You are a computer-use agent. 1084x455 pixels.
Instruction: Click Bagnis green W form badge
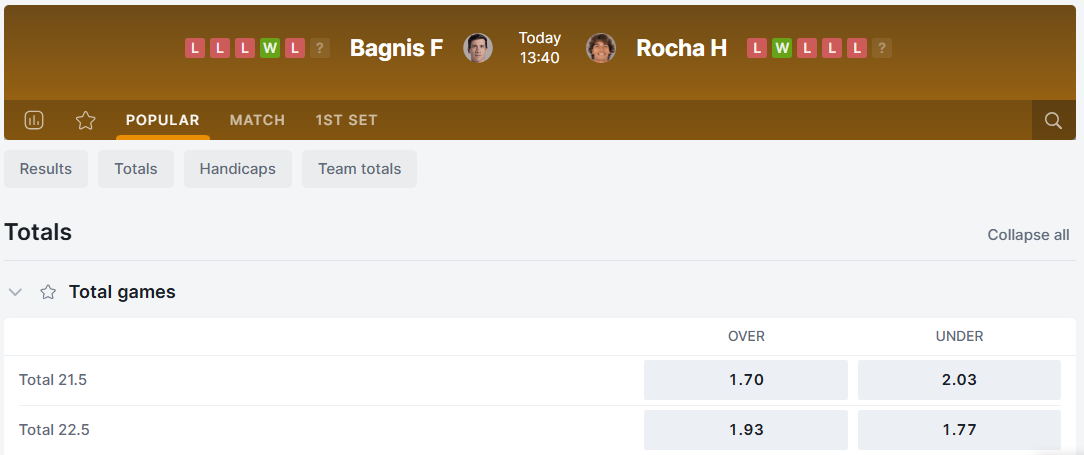[x=269, y=48]
